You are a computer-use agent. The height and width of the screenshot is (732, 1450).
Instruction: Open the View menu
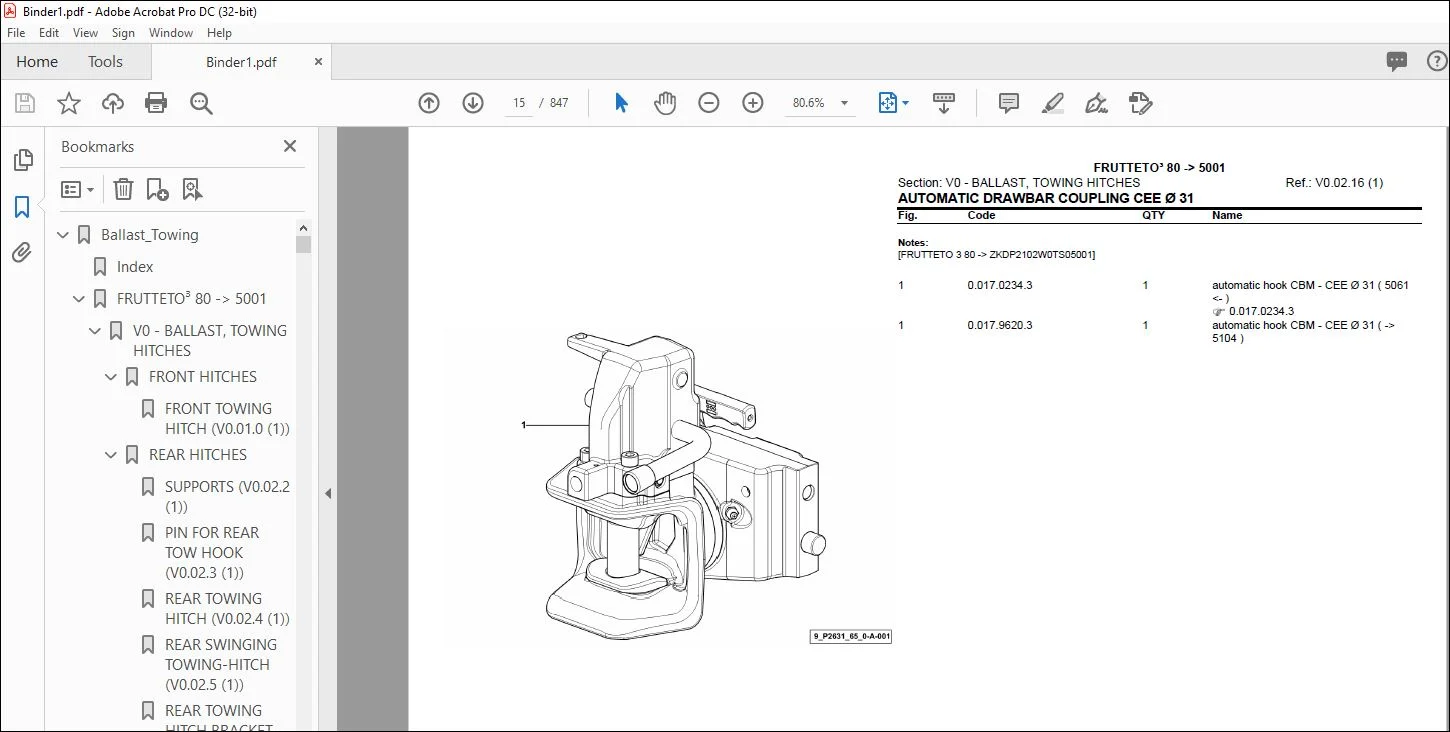[x=85, y=33]
